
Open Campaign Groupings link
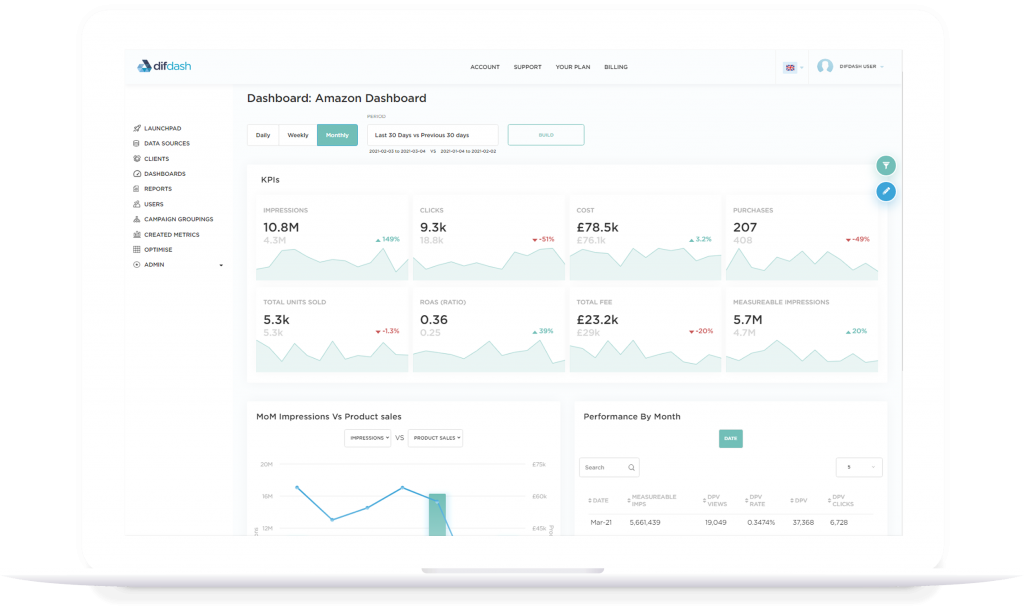[178, 219]
